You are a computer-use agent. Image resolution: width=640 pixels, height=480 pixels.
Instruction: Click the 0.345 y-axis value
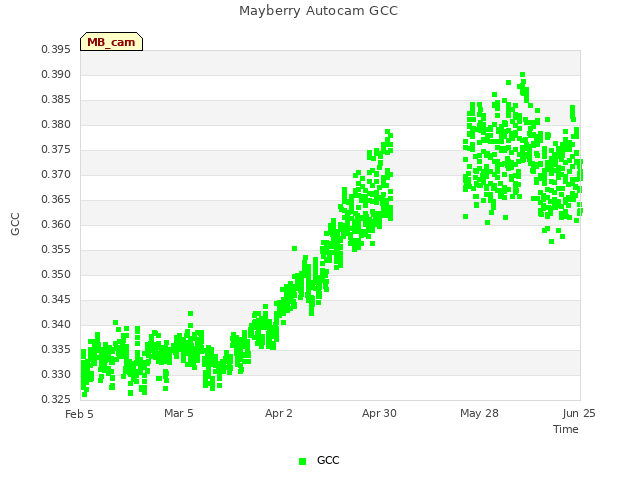click(x=56, y=300)
